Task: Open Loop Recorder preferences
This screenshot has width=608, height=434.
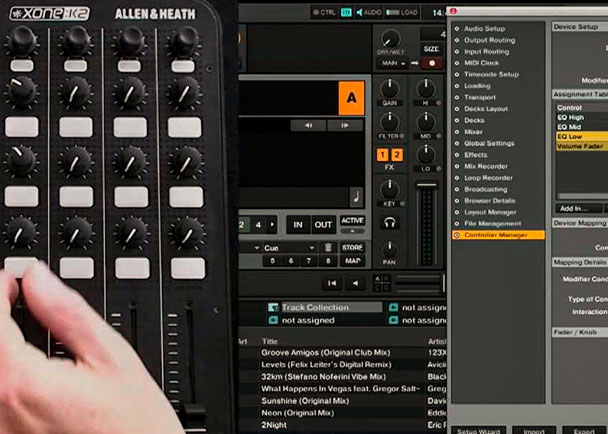Action: 488,178
